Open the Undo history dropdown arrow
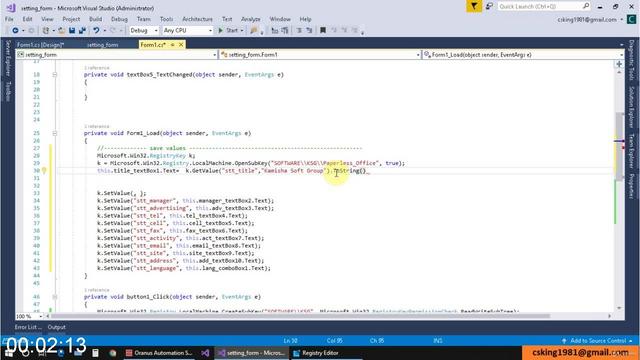Image resolution: width=640 pixels, height=360 pixels. tap(104, 31)
